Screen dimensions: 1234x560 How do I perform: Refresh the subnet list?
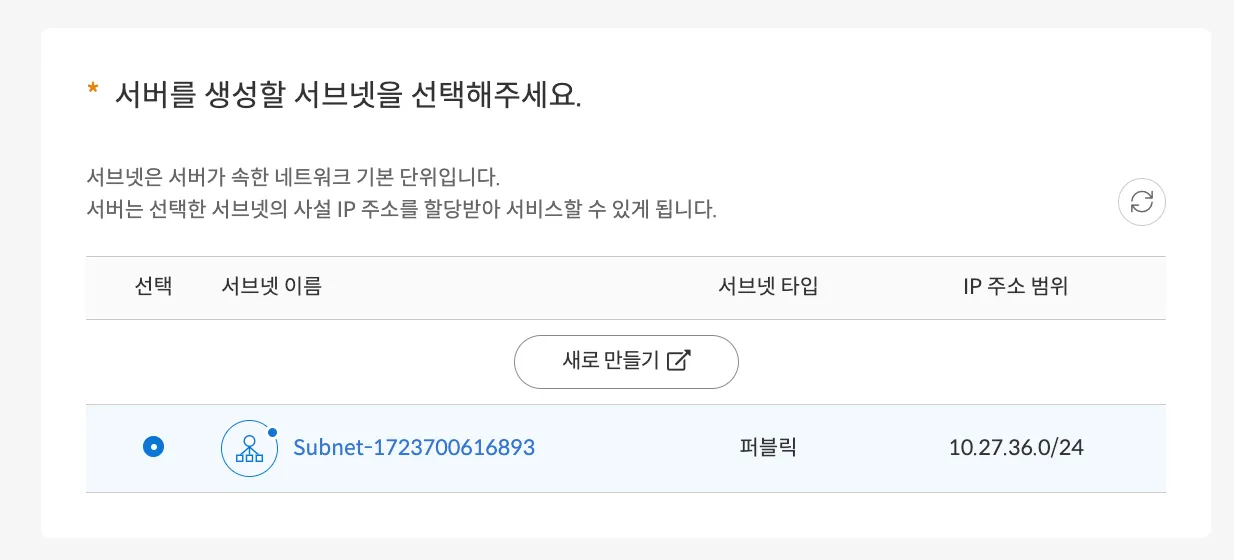[1141, 202]
